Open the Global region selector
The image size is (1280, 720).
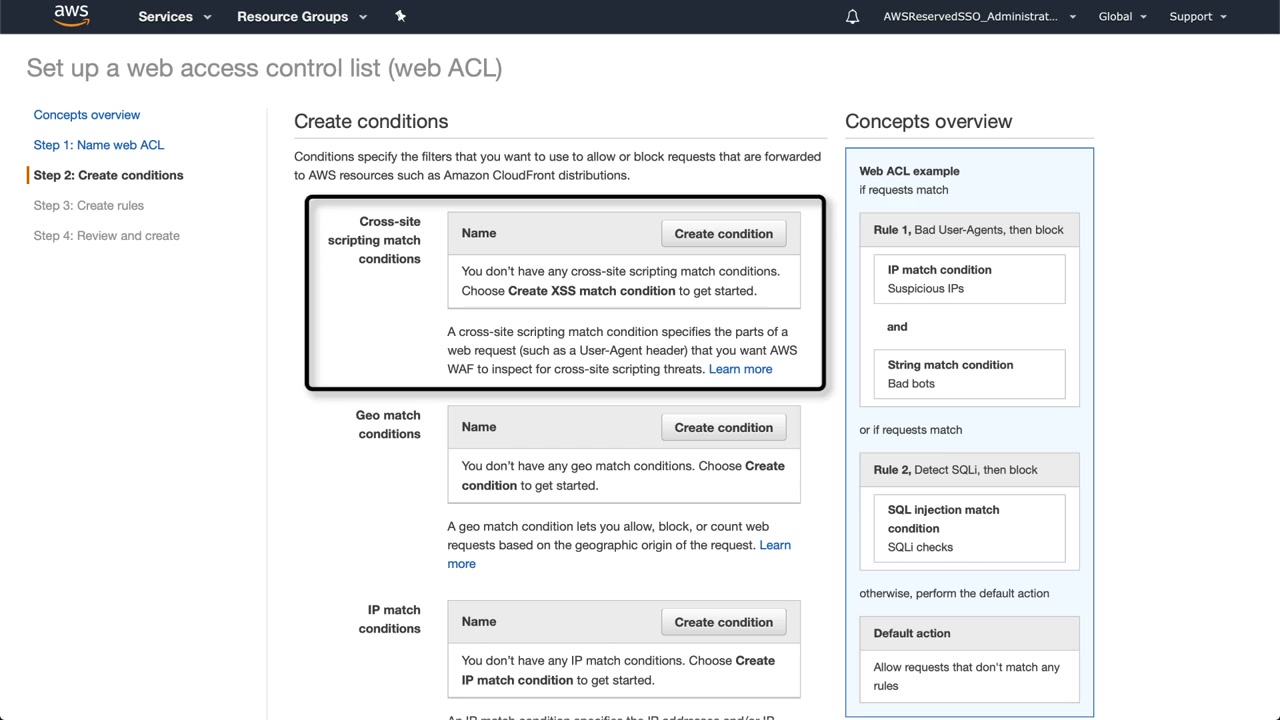coord(1122,17)
